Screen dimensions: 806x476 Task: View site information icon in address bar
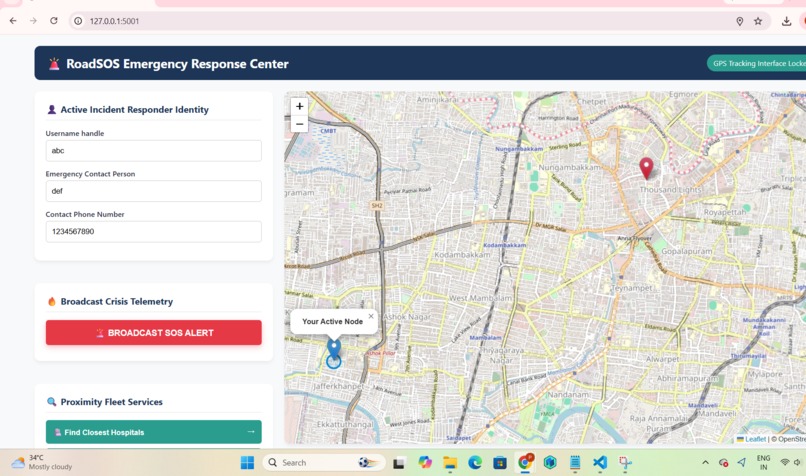pos(78,21)
